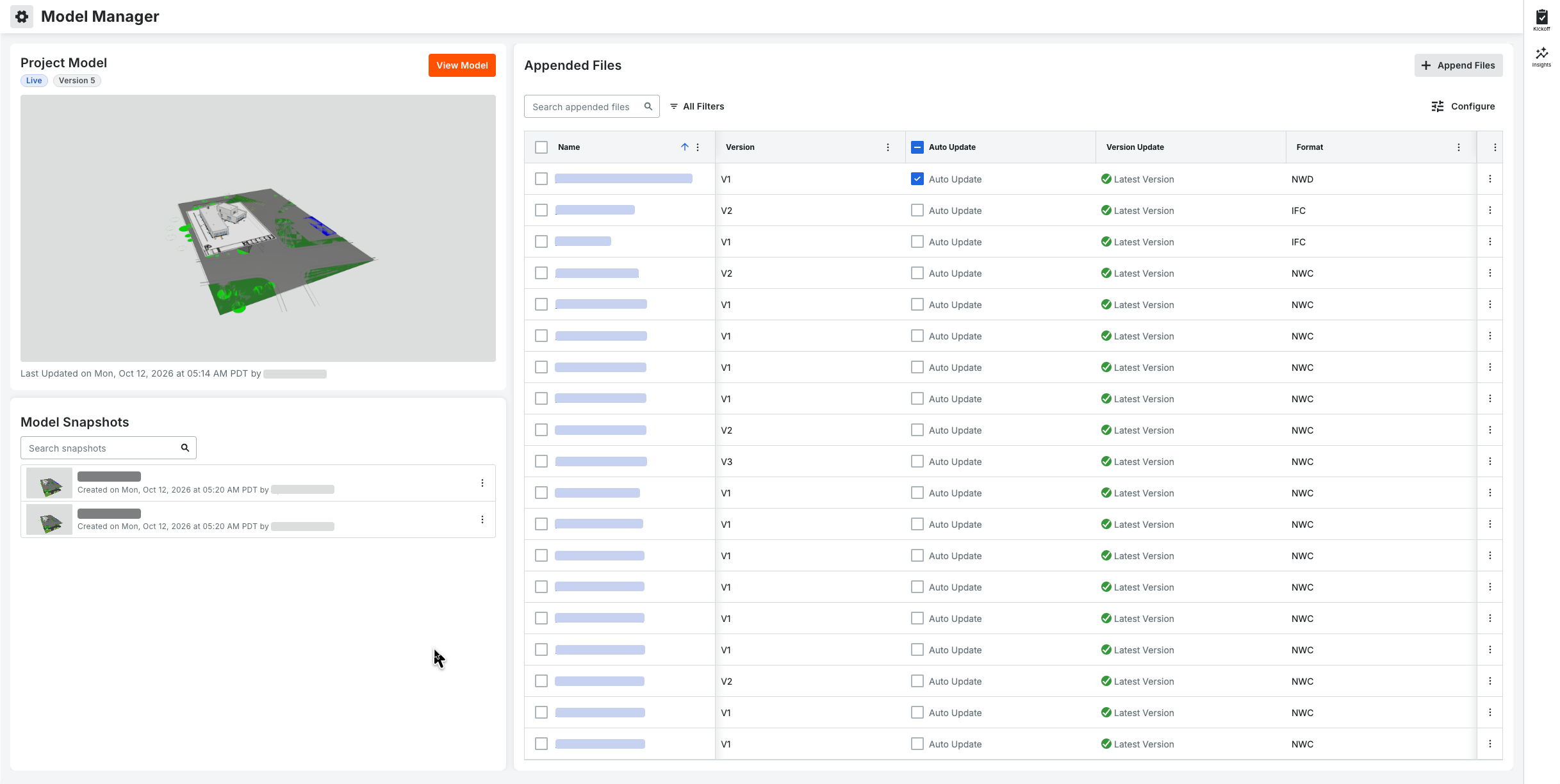Open the Version column menu

pos(888,147)
